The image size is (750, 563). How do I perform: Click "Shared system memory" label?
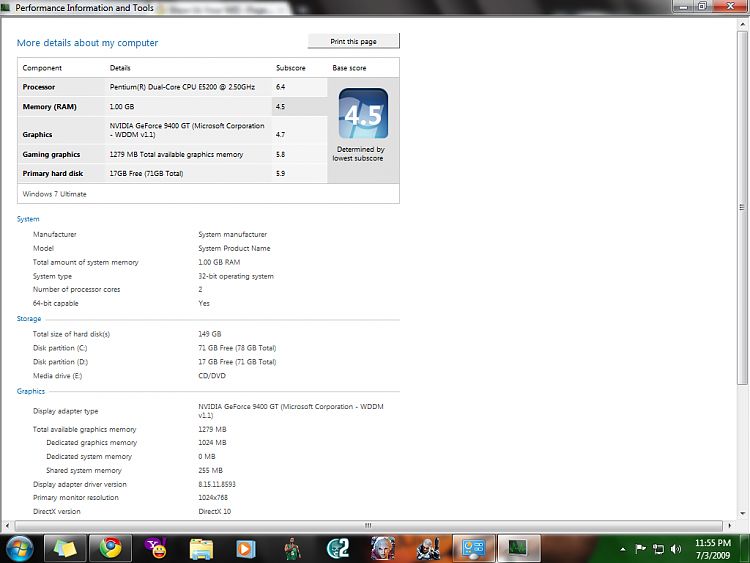point(84,470)
